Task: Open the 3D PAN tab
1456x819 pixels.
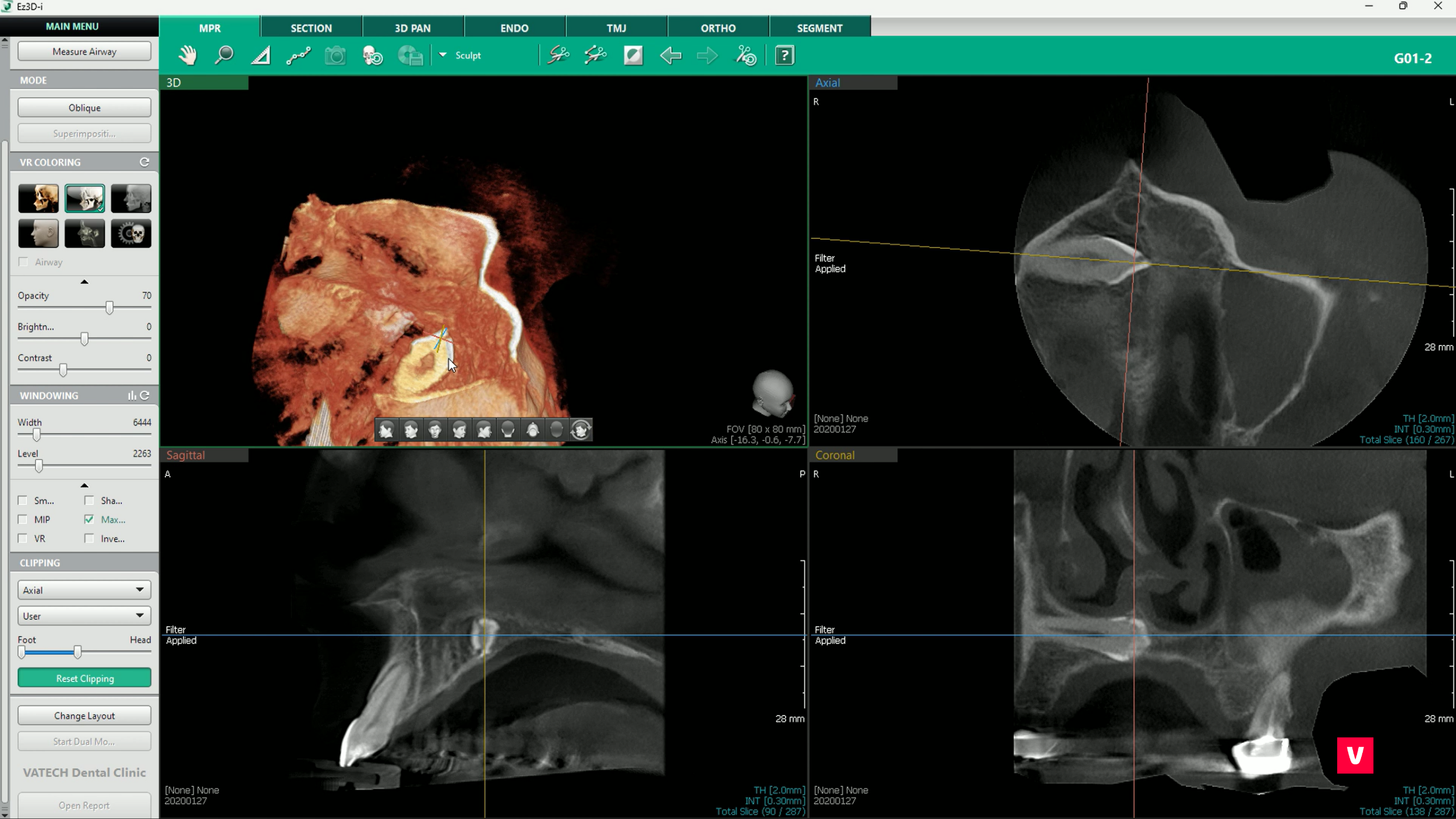Action: [x=412, y=28]
